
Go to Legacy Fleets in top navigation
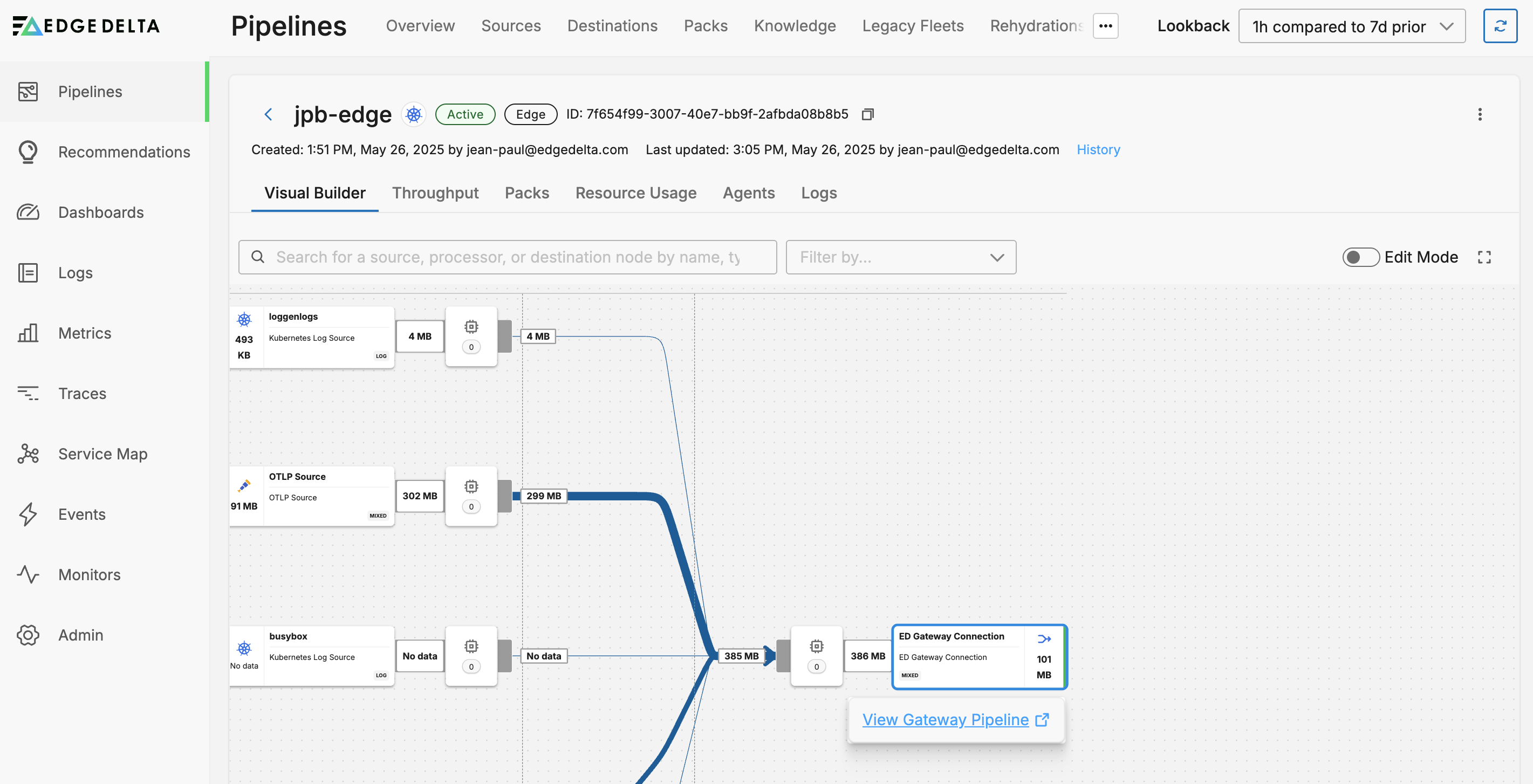click(912, 26)
